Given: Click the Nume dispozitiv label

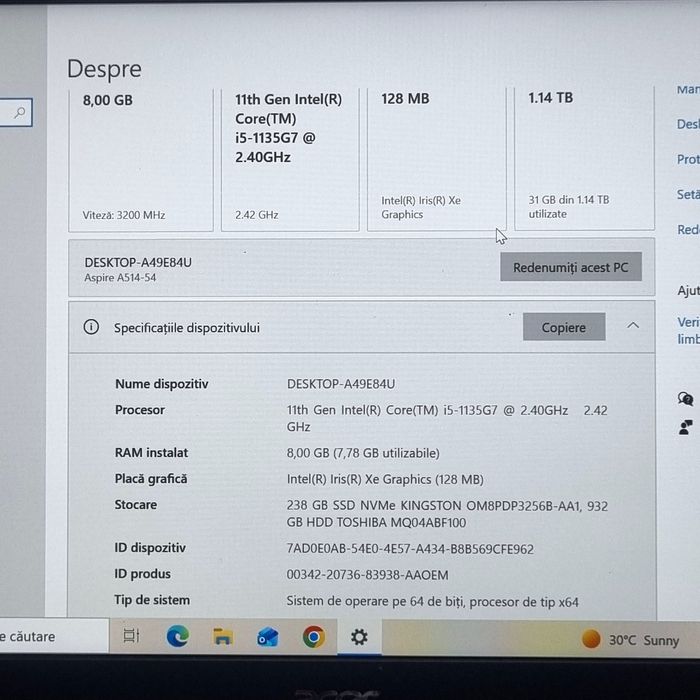Looking at the screenshot, I should (x=162, y=384).
